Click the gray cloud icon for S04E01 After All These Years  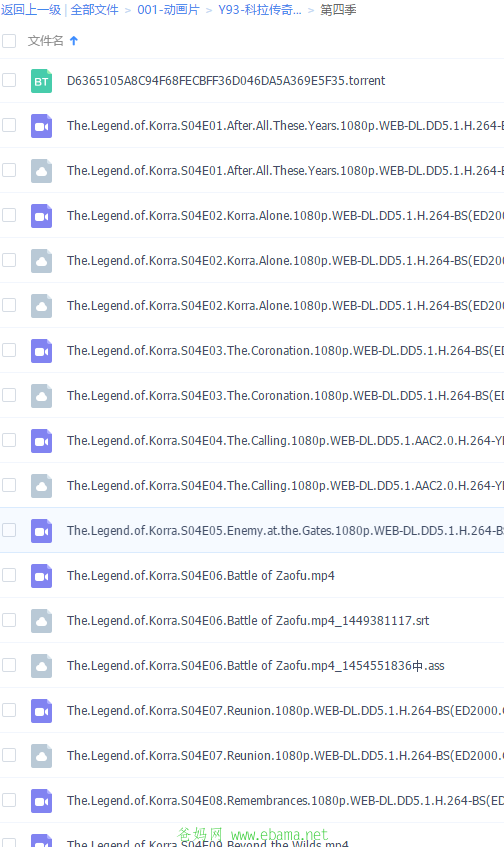pyautogui.click(x=42, y=171)
